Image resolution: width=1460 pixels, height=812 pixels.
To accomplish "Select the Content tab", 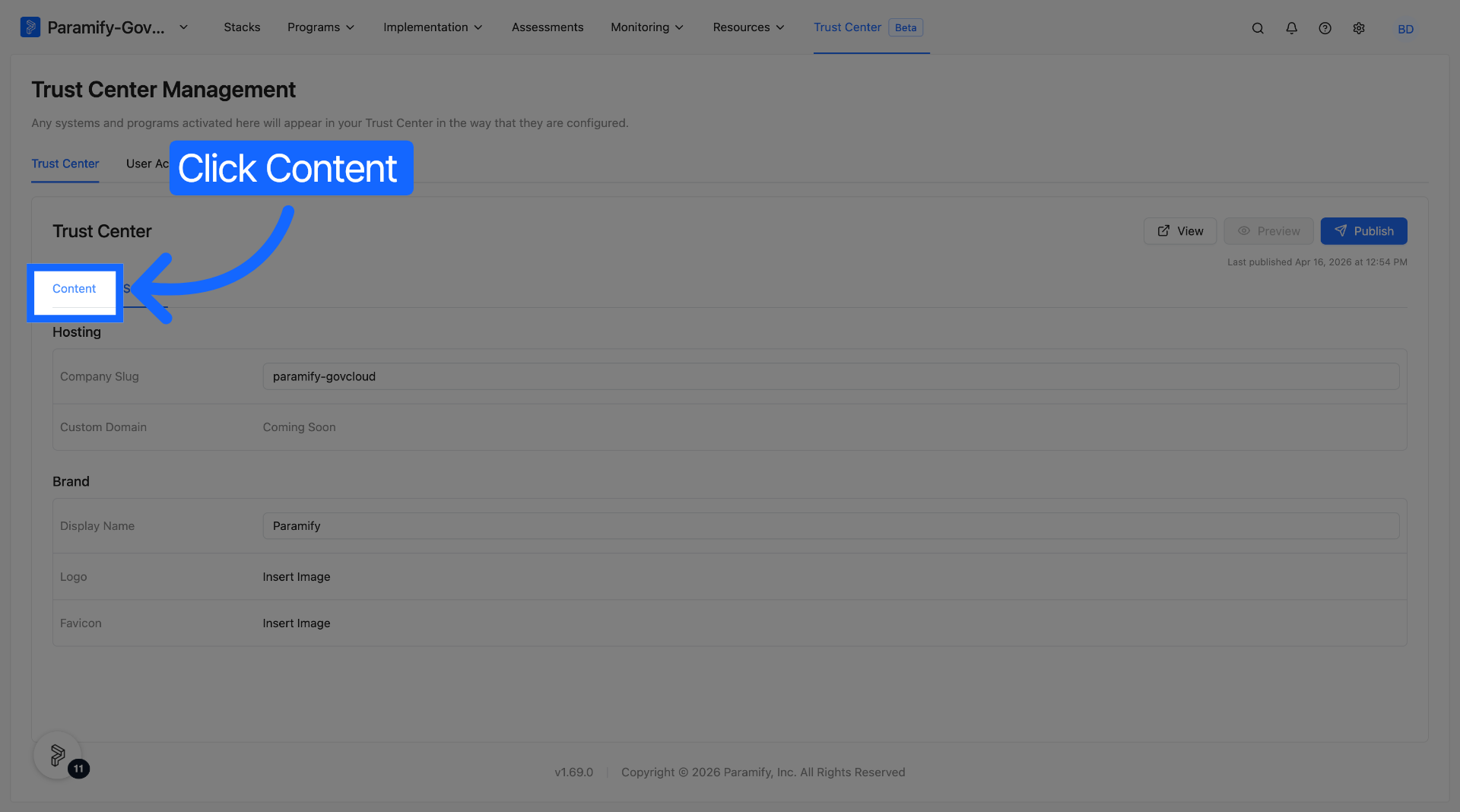I will click(x=75, y=289).
